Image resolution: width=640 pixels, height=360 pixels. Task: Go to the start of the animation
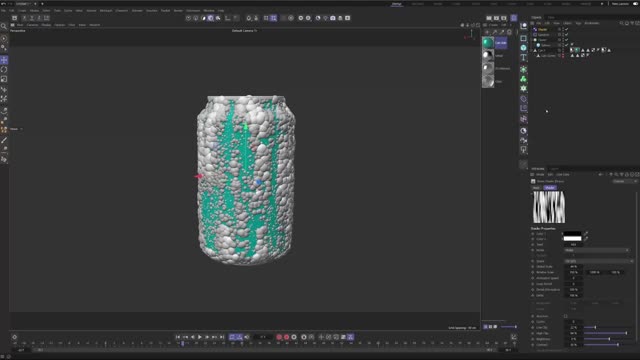pos(178,337)
